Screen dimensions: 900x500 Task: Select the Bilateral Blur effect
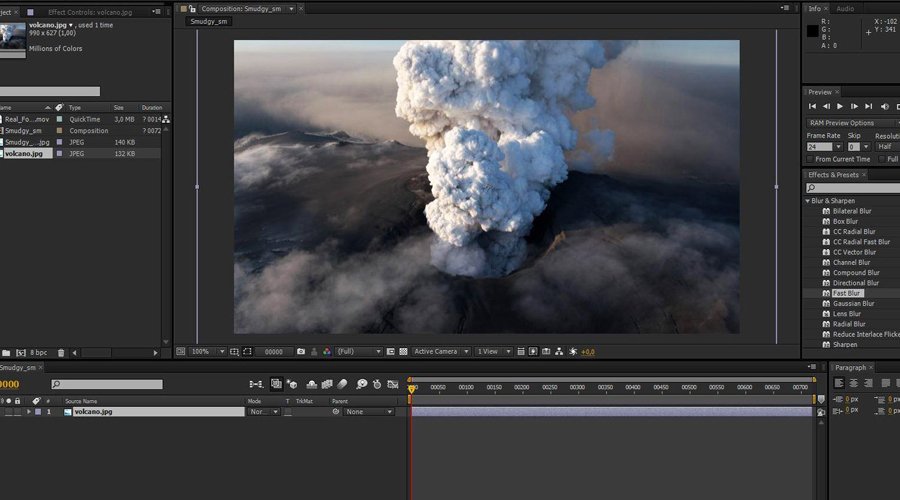coord(852,211)
